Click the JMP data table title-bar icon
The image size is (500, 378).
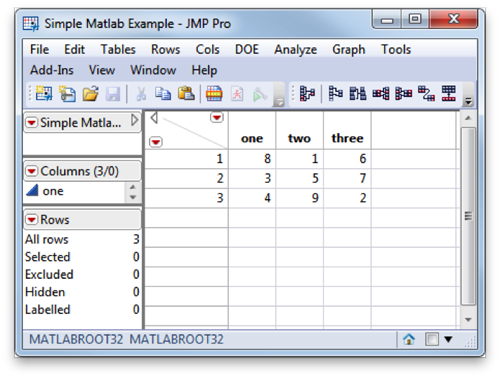(x=31, y=24)
